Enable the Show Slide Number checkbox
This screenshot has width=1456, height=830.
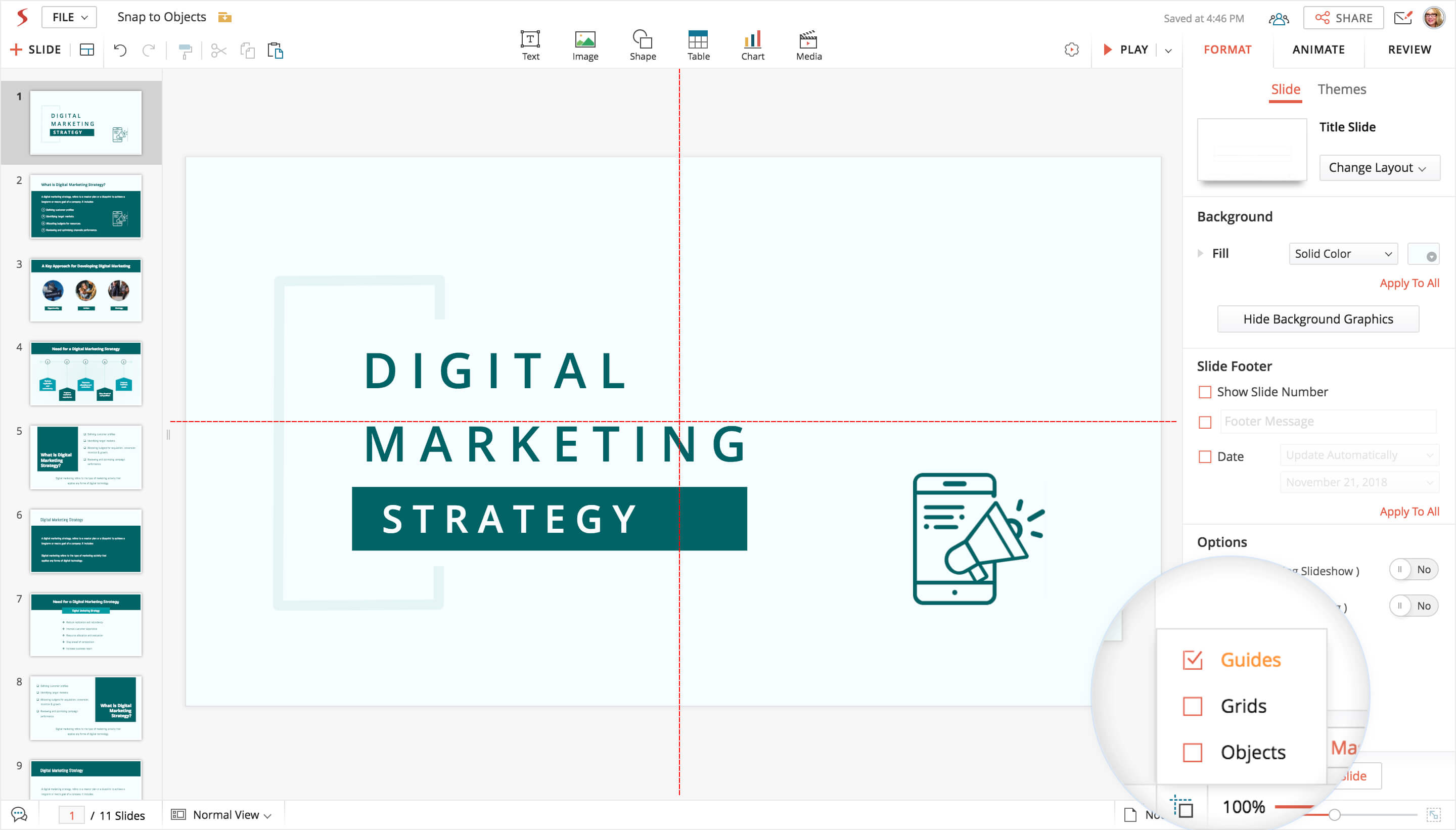[x=1205, y=392]
